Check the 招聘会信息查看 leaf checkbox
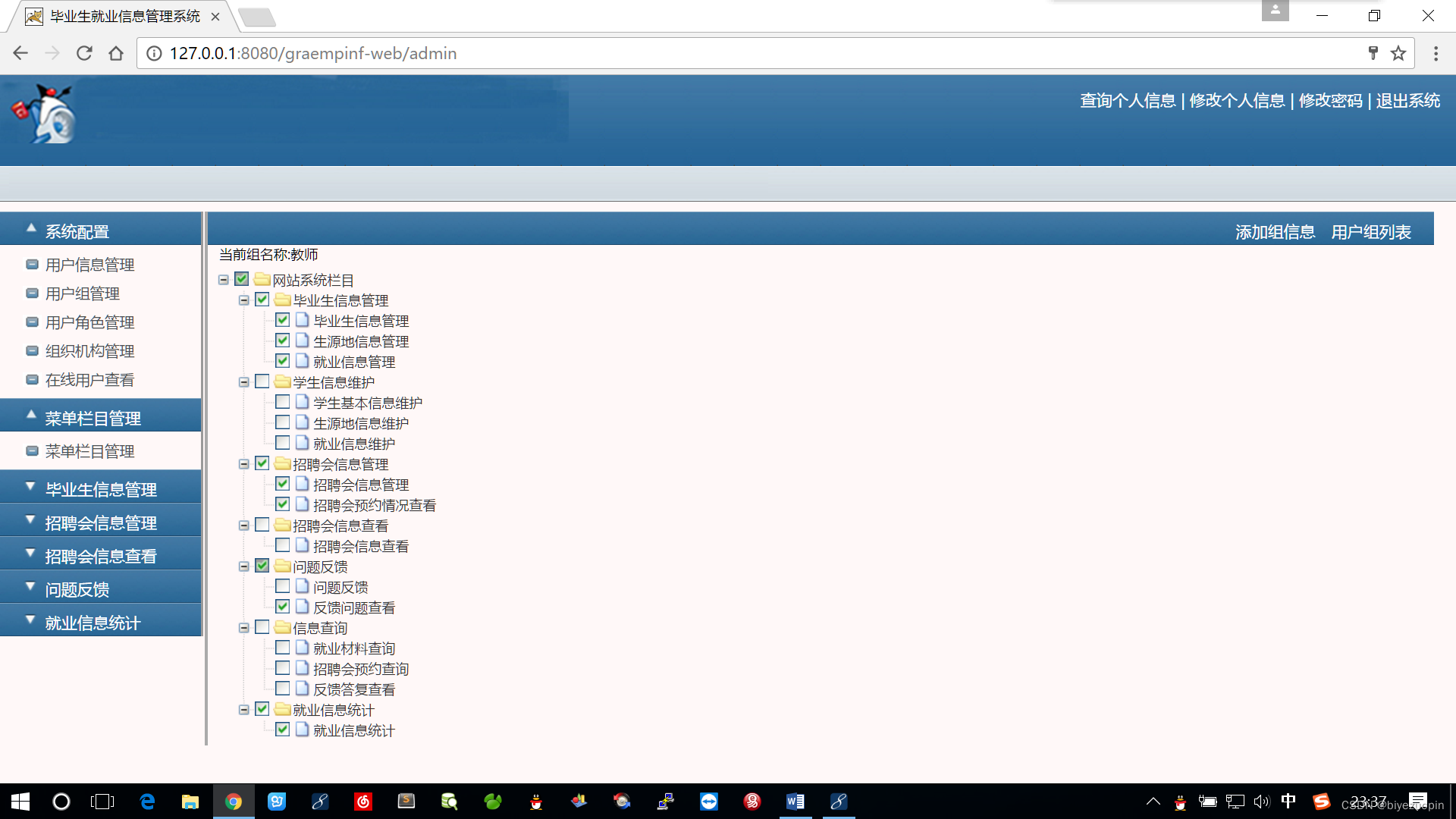 pyautogui.click(x=282, y=545)
